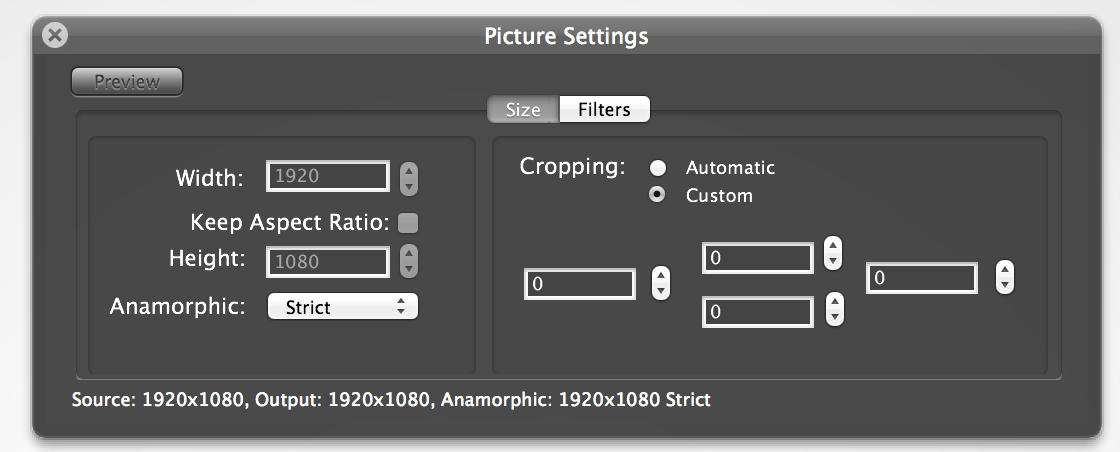Viewport: 1120px width, 452px height.
Task: Switch to the Size tab
Action: coord(523,109)
